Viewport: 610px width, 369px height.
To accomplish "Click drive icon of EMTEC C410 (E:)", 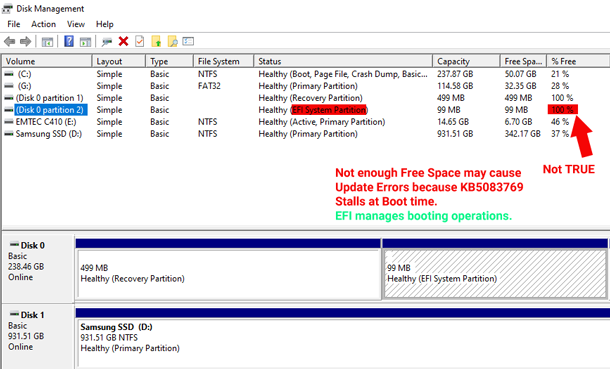I will [x=9, y=122].
